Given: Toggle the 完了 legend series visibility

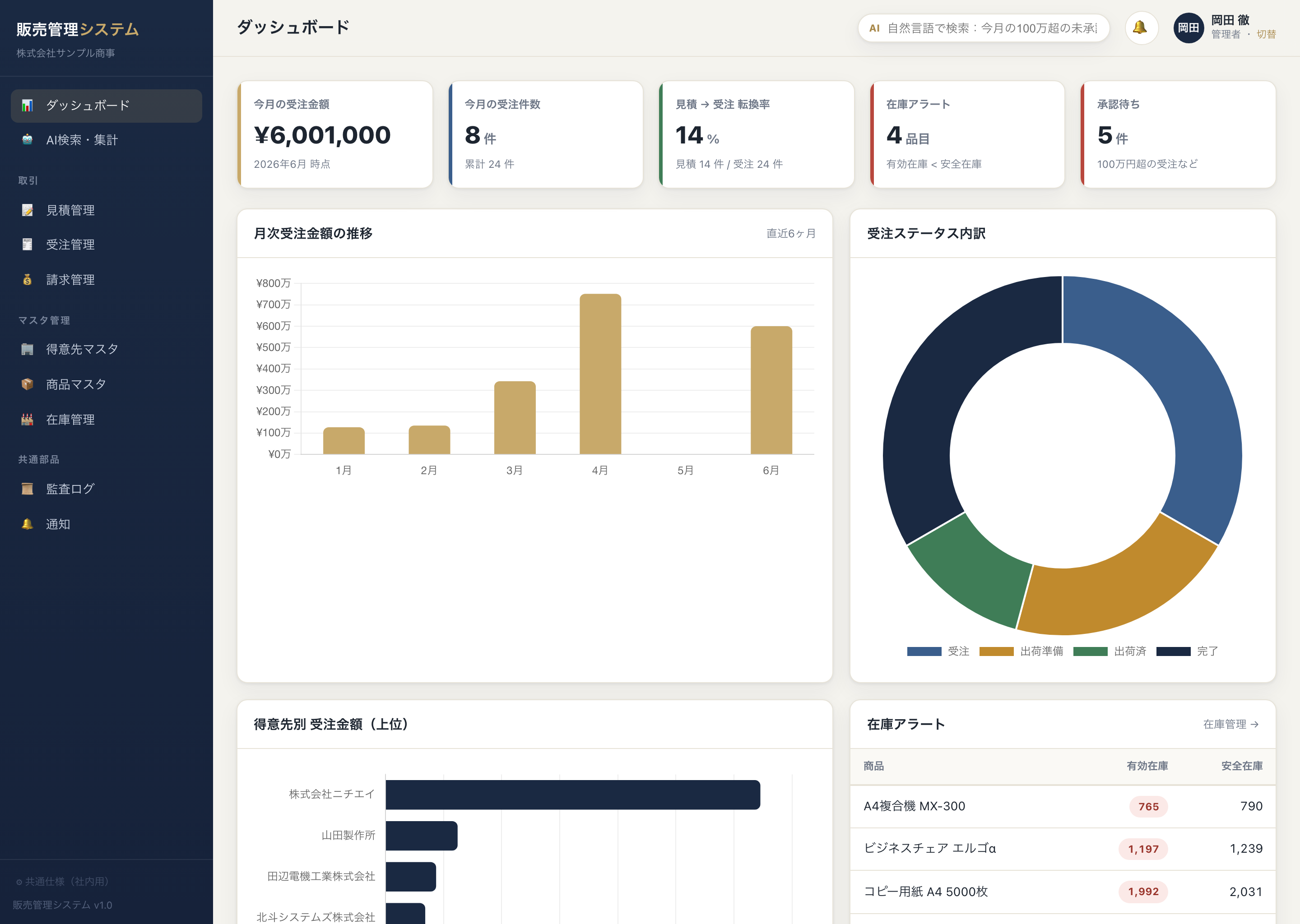Looking at the screenshot, I should pyautogui.click(x=1187, y=651).
